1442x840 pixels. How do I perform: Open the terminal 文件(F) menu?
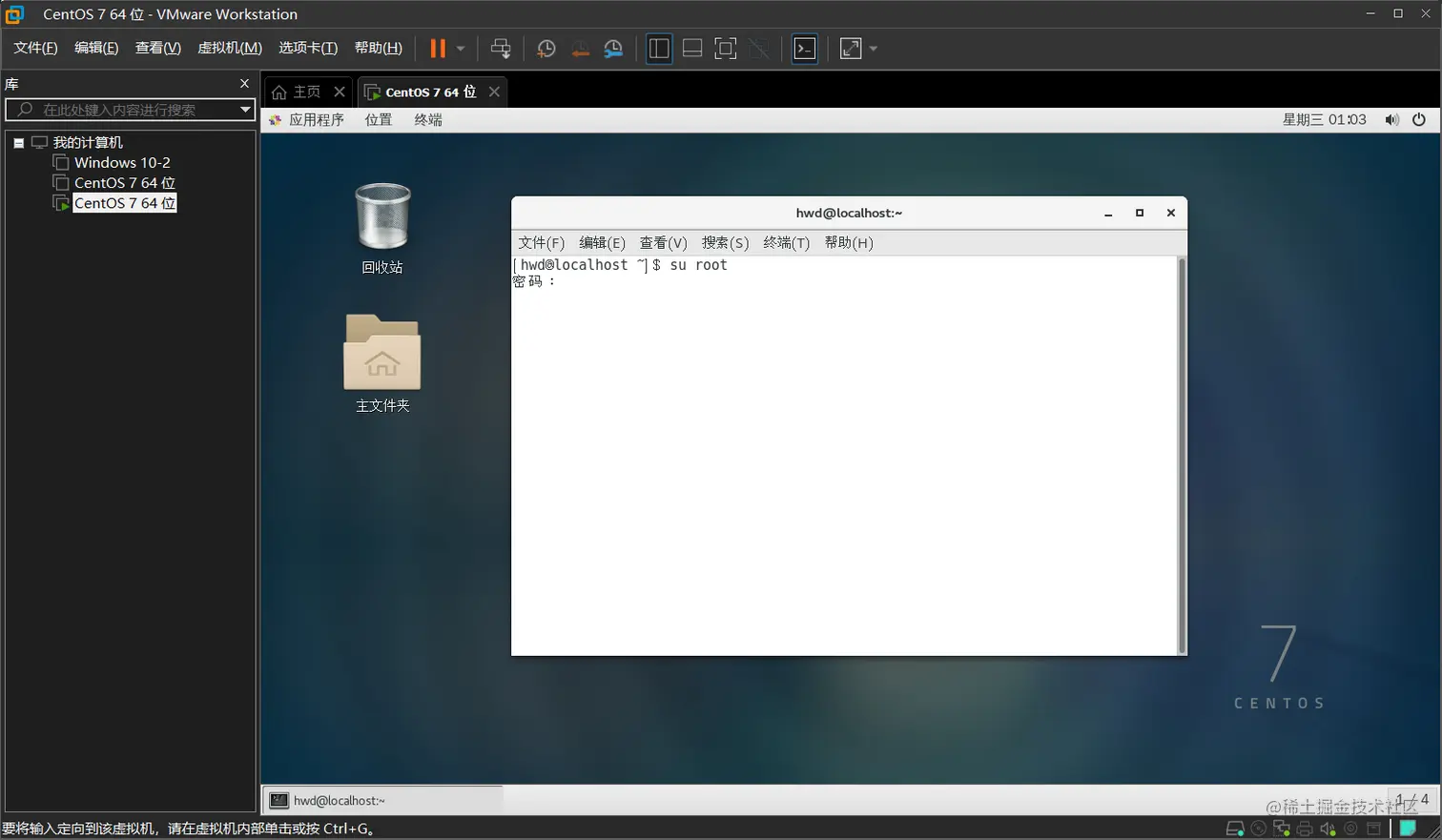click(x=541, y=243)
